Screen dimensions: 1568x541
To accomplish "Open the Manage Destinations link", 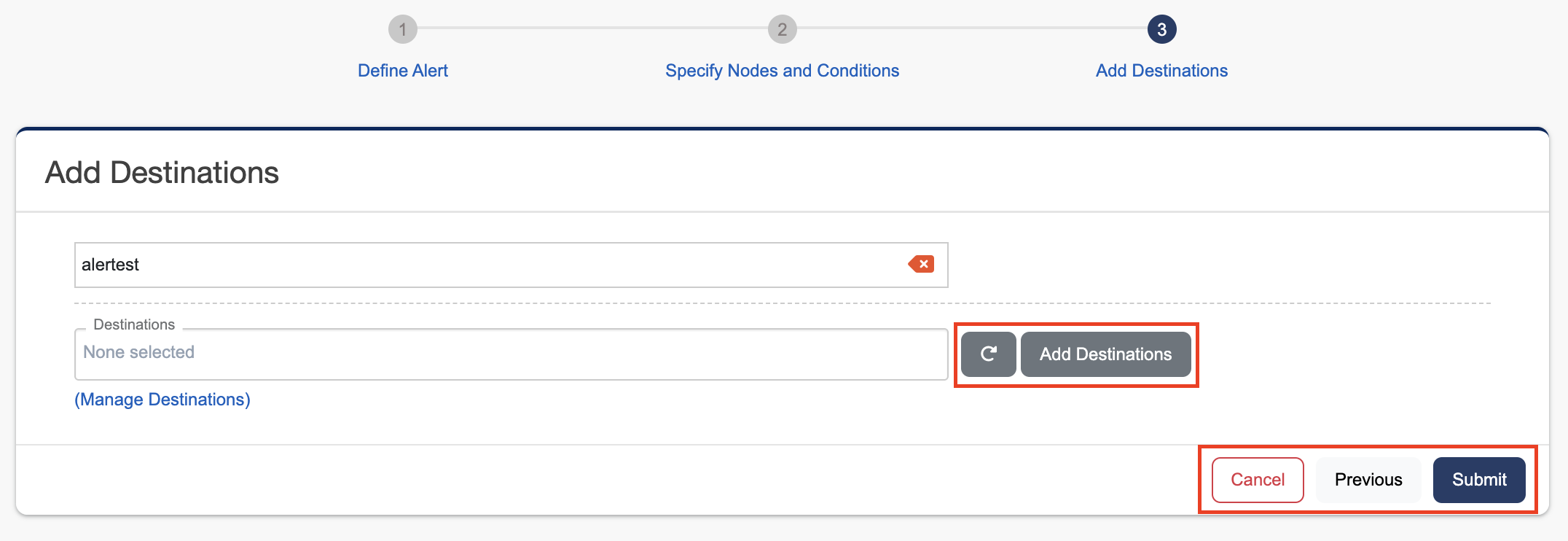I will [162, 400].
